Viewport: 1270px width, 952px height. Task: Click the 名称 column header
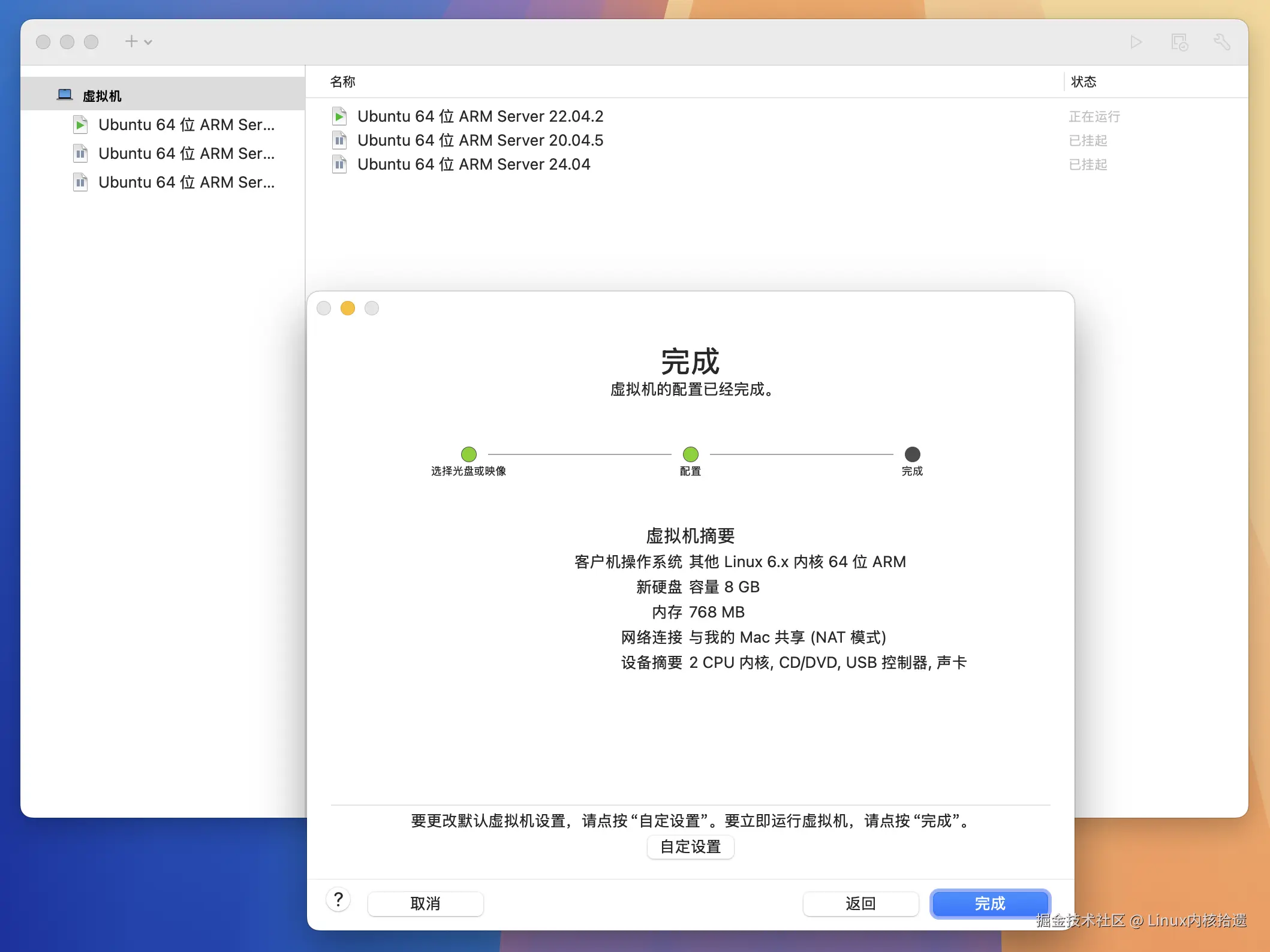[343, 82]
